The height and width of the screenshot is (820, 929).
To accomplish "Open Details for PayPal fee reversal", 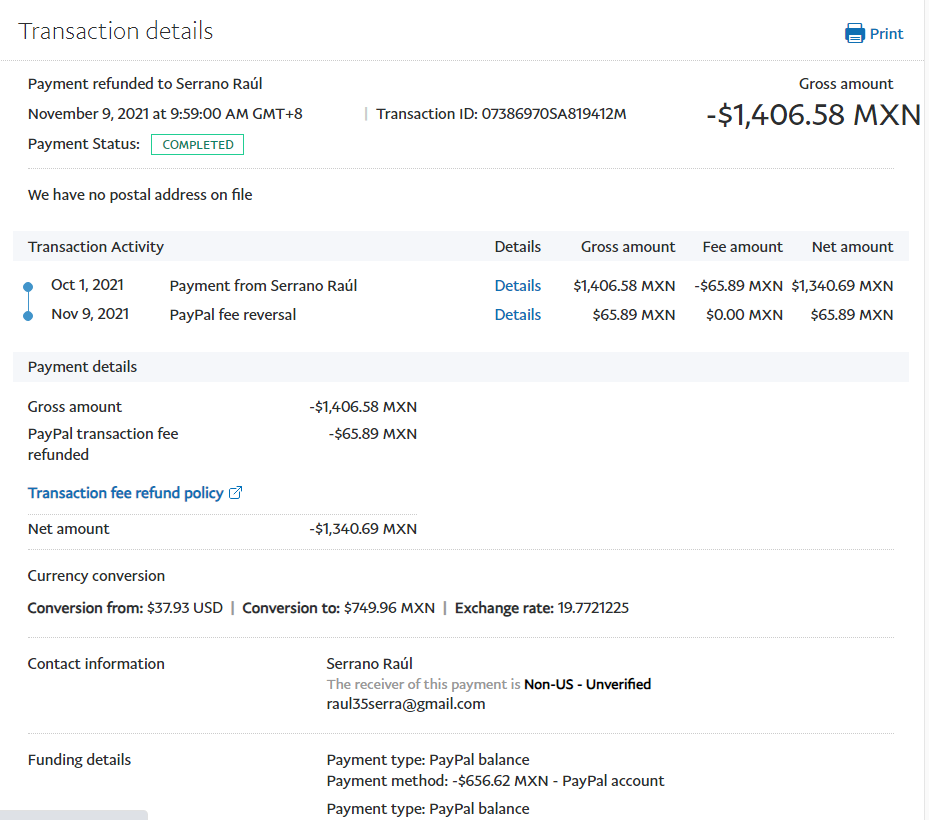I will (517, 315).
